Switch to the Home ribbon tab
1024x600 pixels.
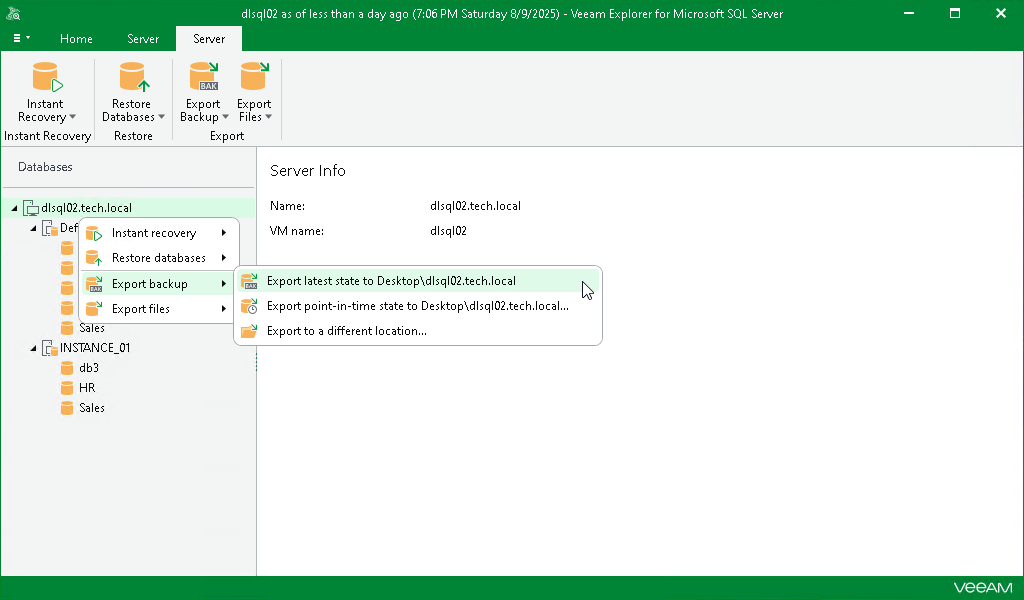coord(76,39)
